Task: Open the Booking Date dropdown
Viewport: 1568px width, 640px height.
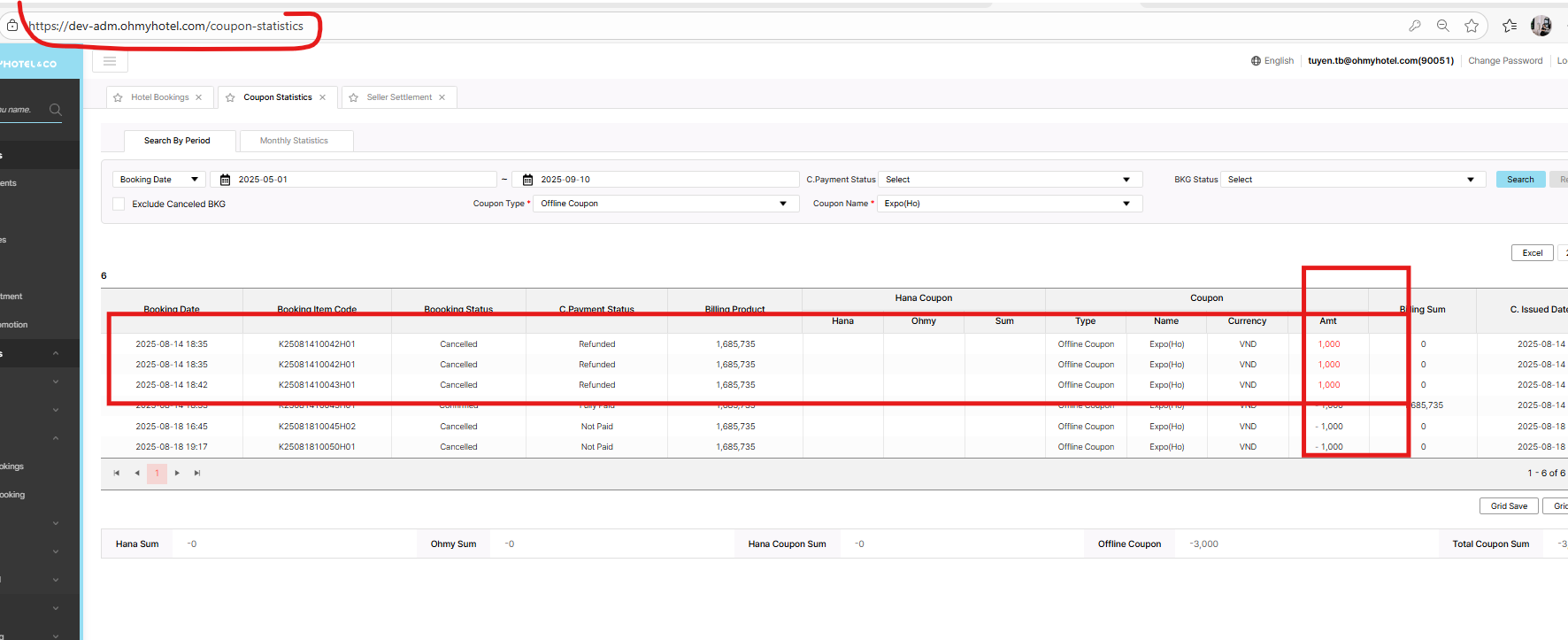Action: [x=159, y=180]
